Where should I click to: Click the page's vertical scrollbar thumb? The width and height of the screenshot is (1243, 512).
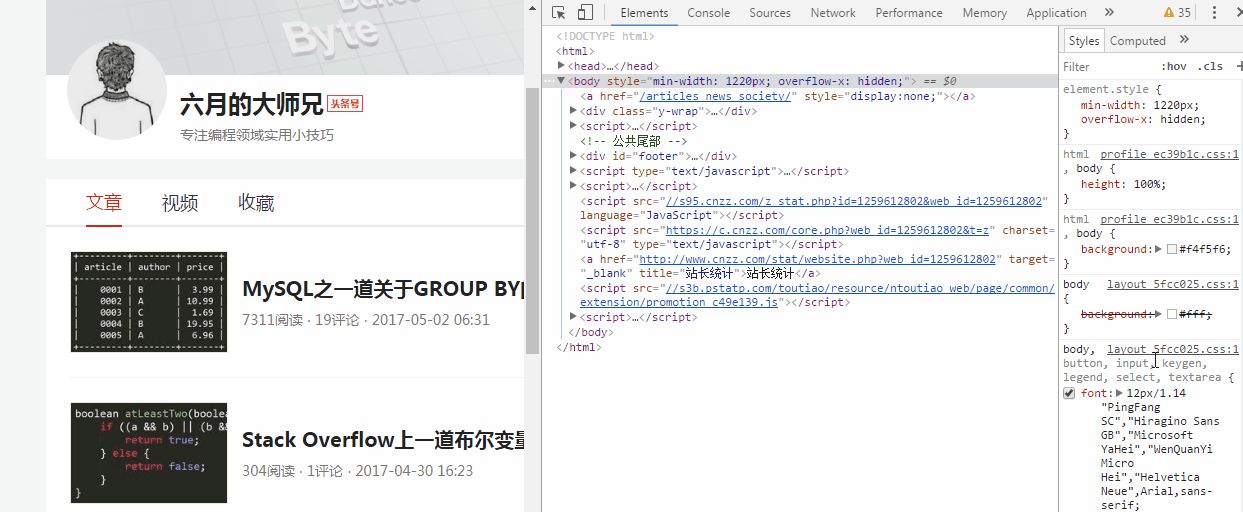(532, 220)
